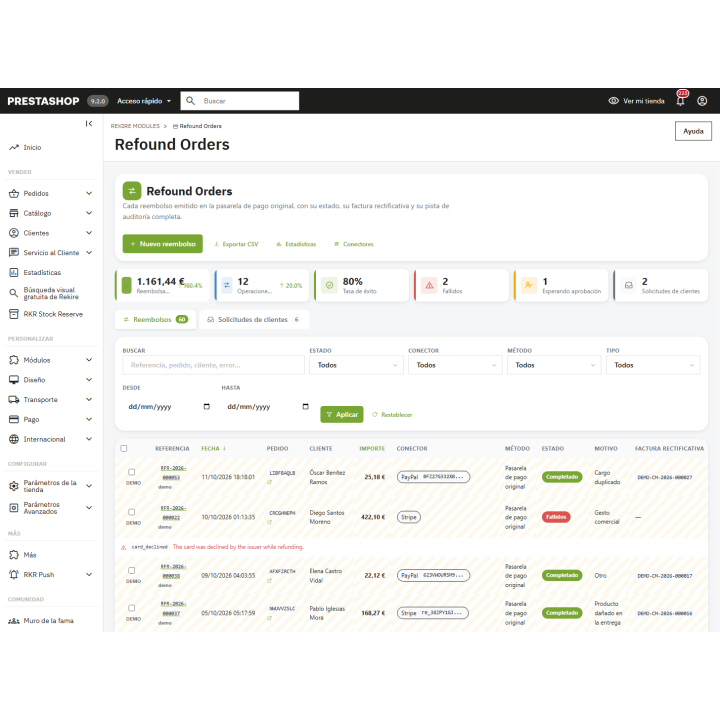Open the Estado filter dropdown
The width and height of the screenshot is (720, 720).
[x=356, y=365]
